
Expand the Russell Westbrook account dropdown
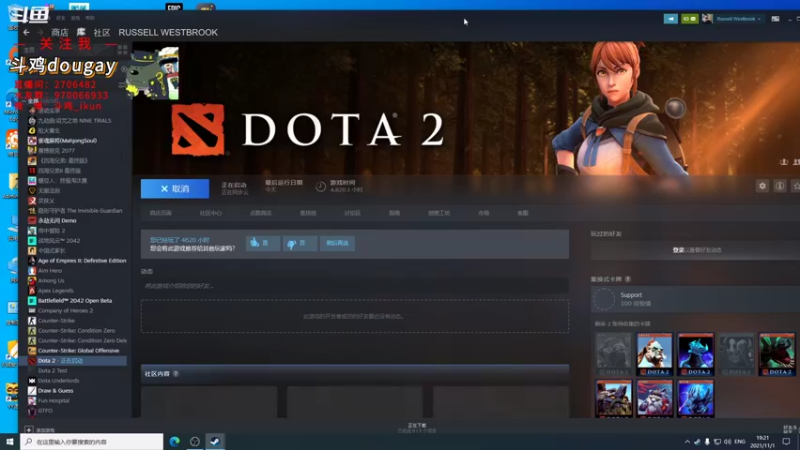(x=738, y=19)
